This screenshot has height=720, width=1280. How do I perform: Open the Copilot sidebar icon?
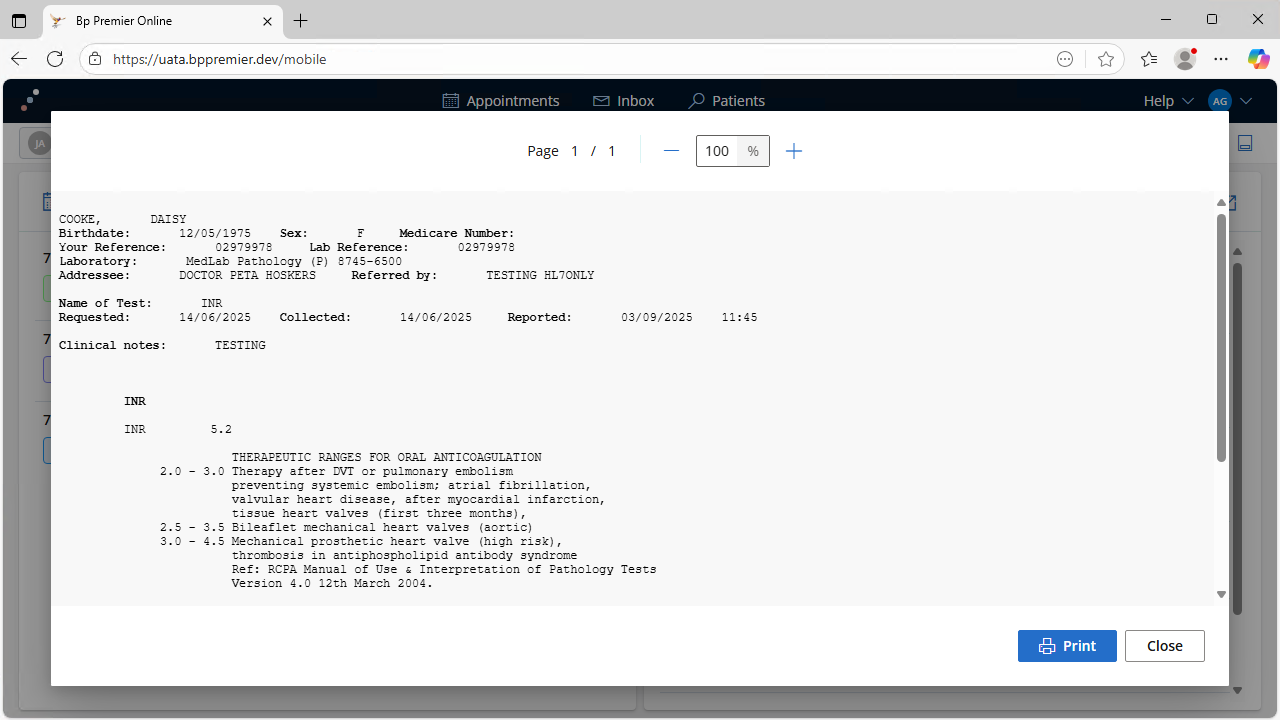(x=1258, y=59)
